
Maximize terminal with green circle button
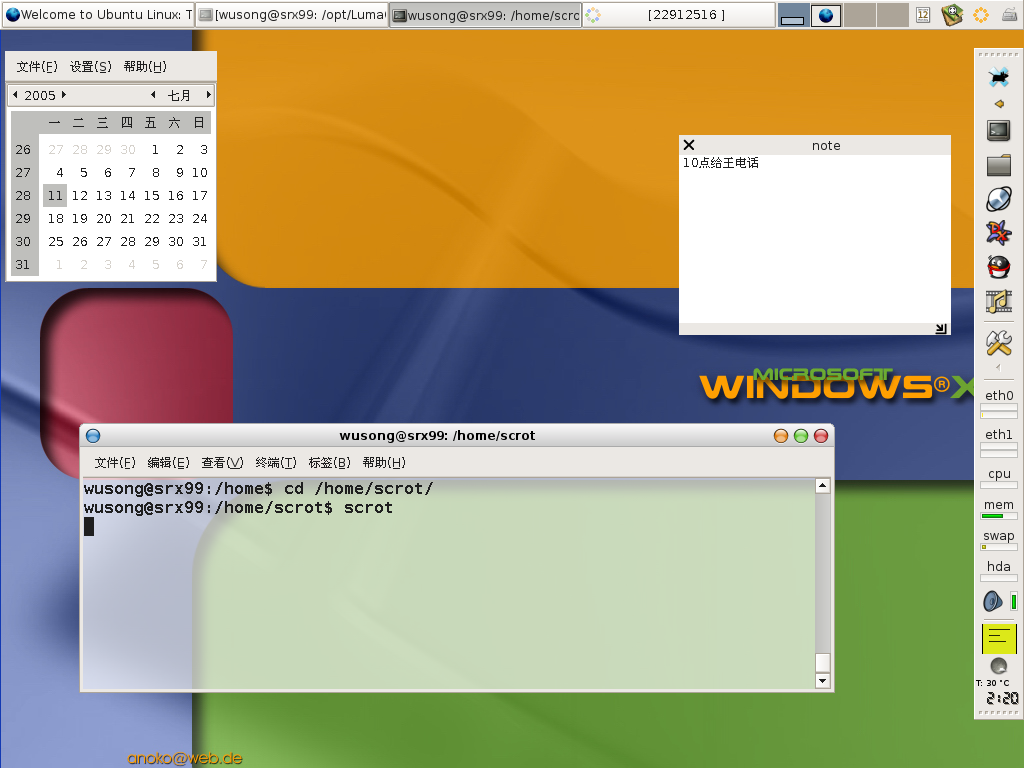point(801,436)
